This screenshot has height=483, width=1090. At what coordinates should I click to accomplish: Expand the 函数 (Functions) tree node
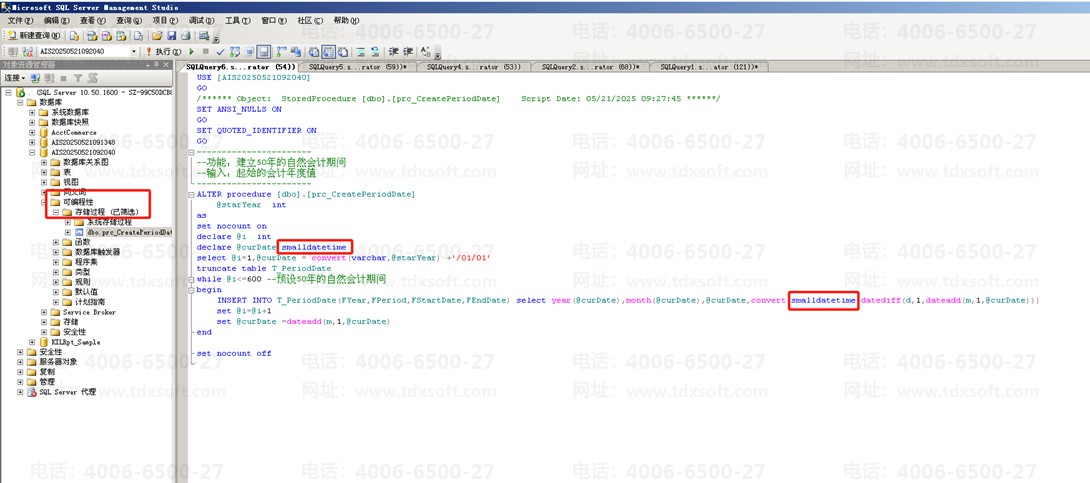pos(56,242)
